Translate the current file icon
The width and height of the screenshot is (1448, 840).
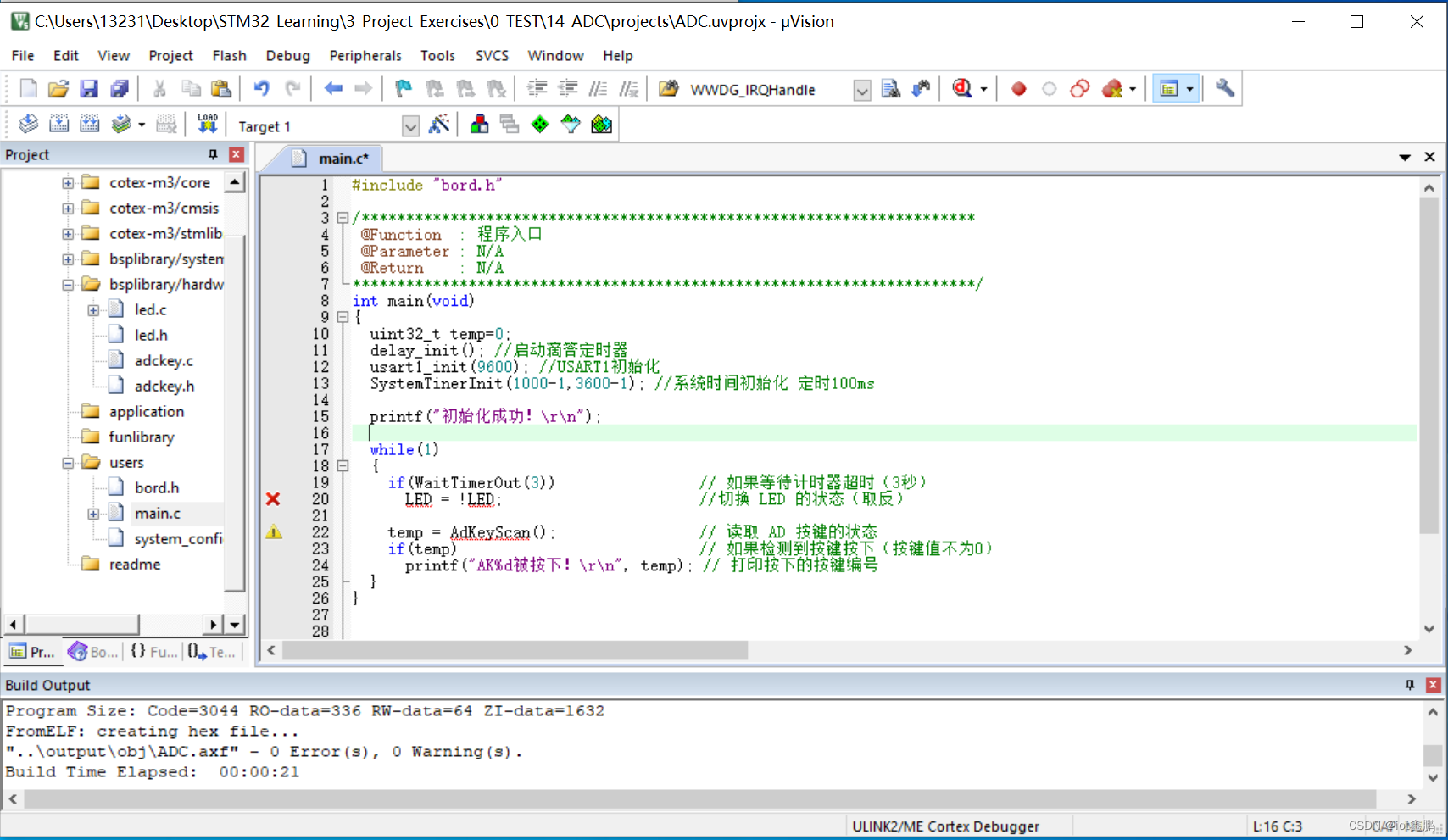point(28,125)
